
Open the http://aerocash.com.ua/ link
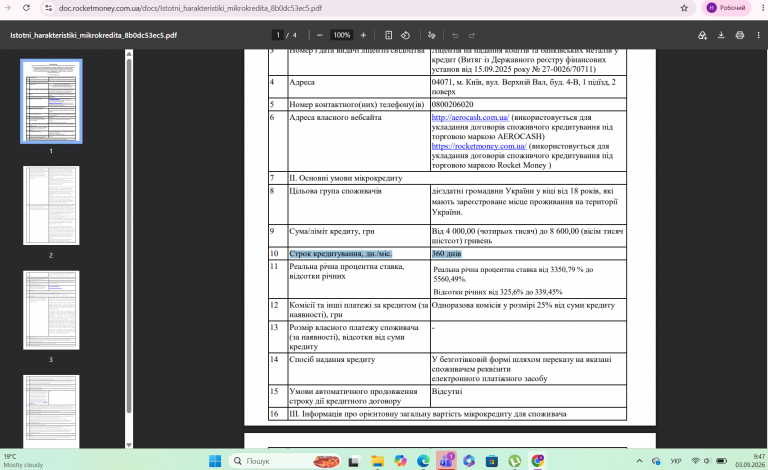[x=470, y=118]
